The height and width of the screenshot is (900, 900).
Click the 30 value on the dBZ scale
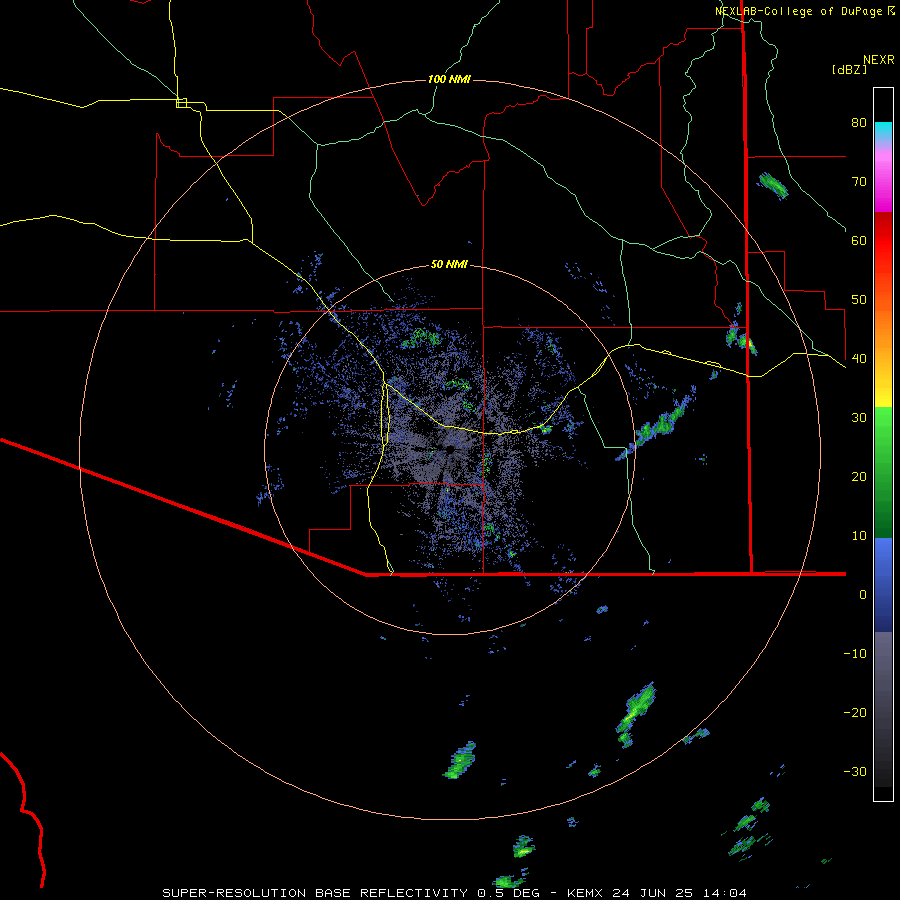tap(859, 417)
